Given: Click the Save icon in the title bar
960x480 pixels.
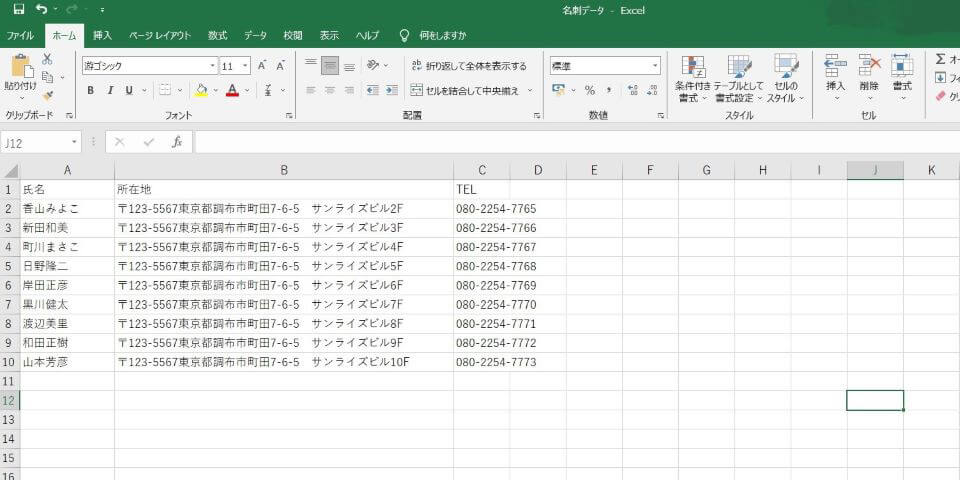Looking at the screenshot, I should pyautogui.click(x=18, y=9).
